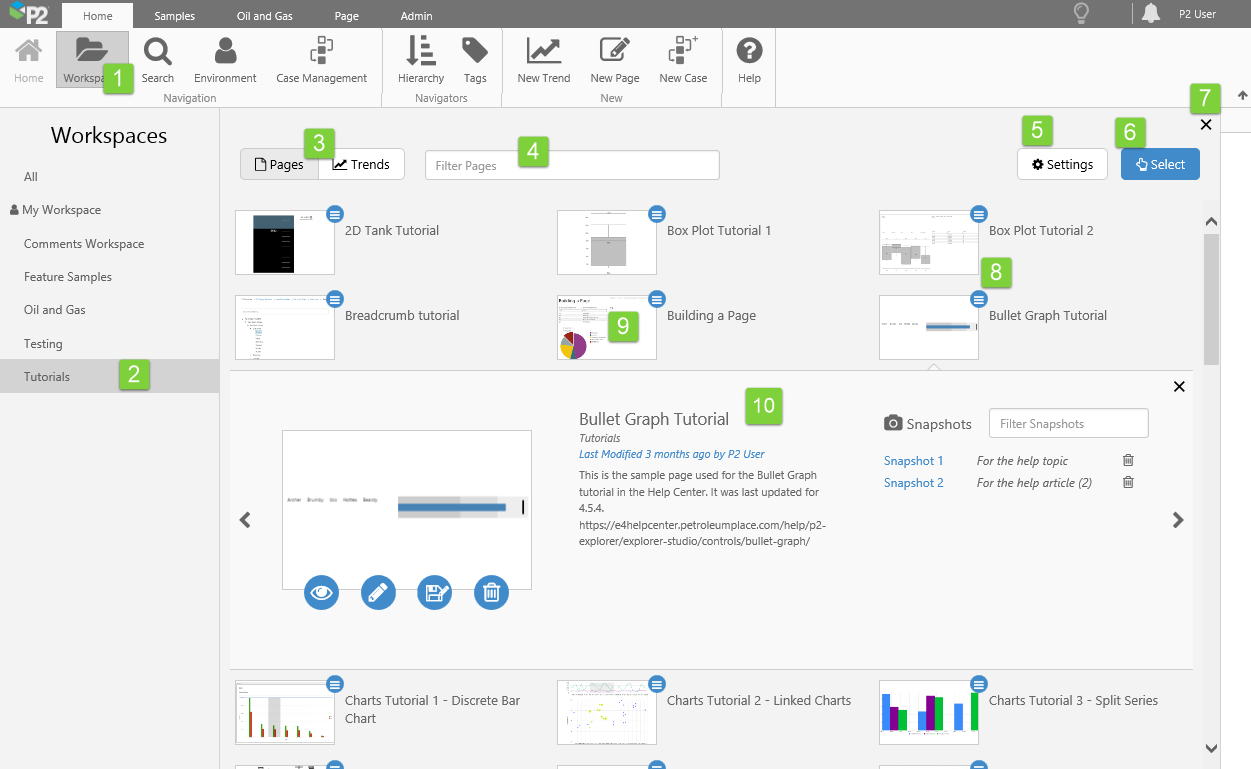Open the Search tool in ribbon

pyautogui.click(x=158, y=61)
